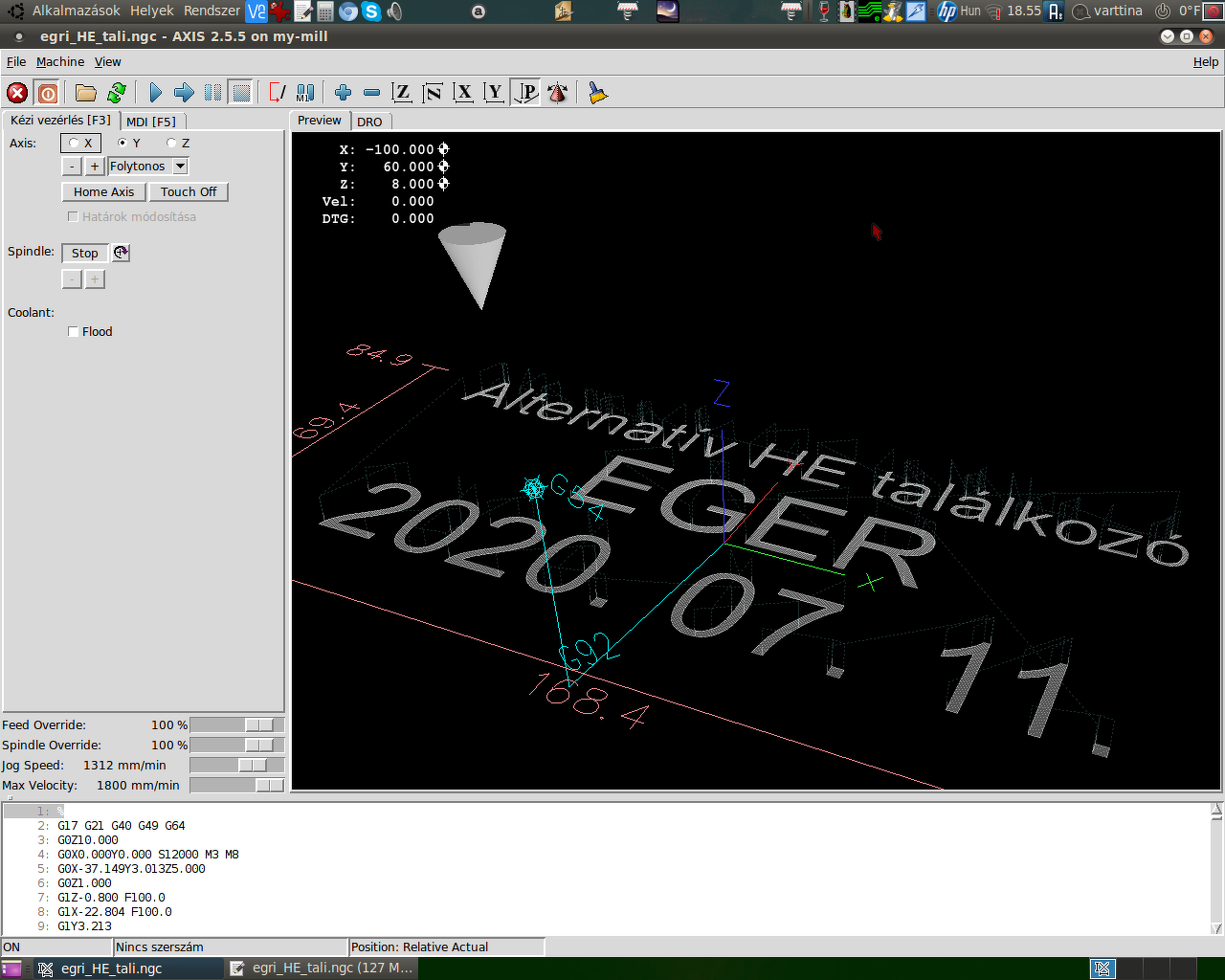Open the Rendszer menu in the top panel

212,11
